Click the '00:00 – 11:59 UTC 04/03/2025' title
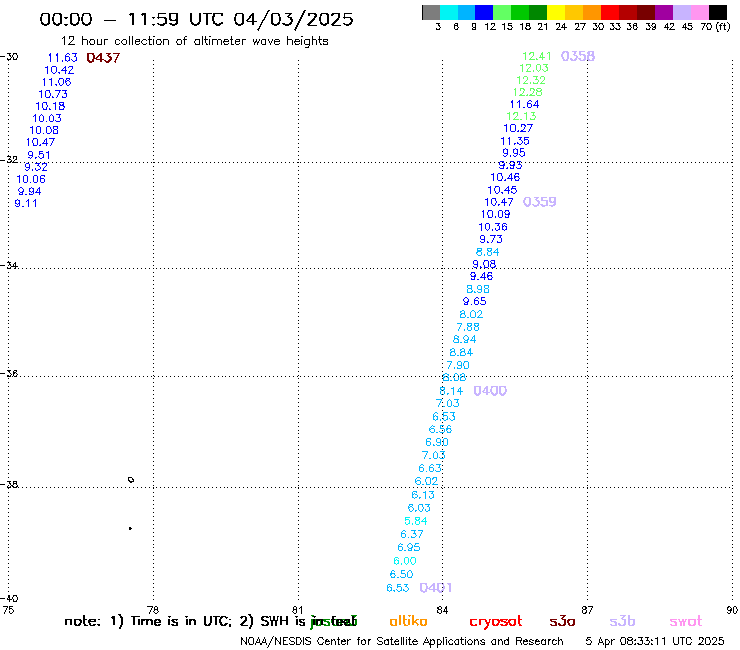 coord(196,19)
